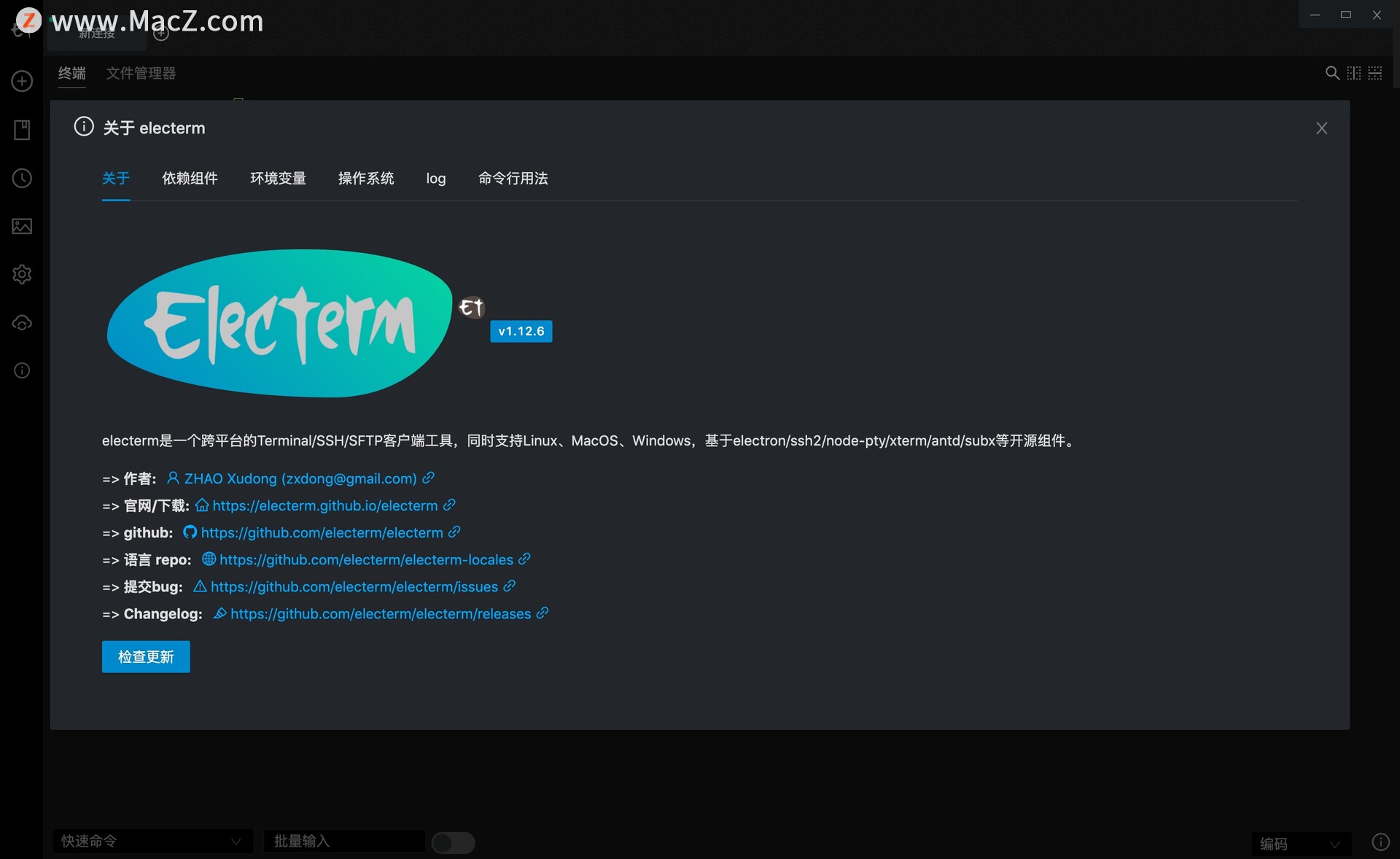Screen dimensions: 1400x859
Task: Open https://electerm.github.io/electerm link
Action: [325, 505]
